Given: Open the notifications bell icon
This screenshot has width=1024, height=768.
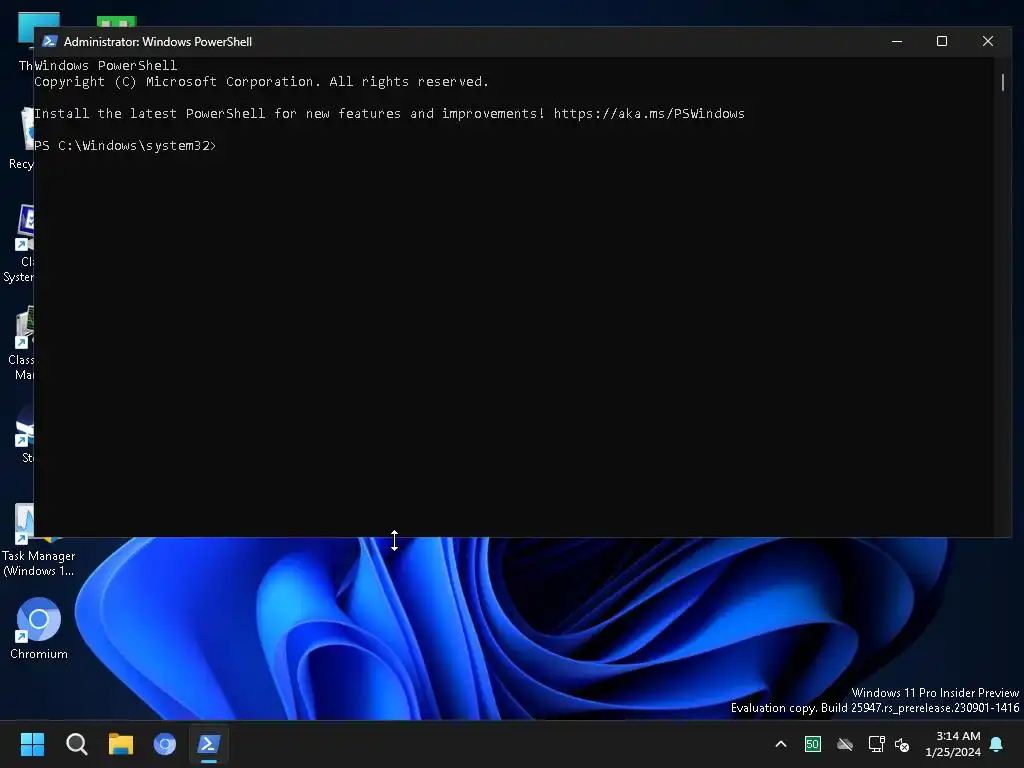Looking at the screenshot, I should [997, 744].
